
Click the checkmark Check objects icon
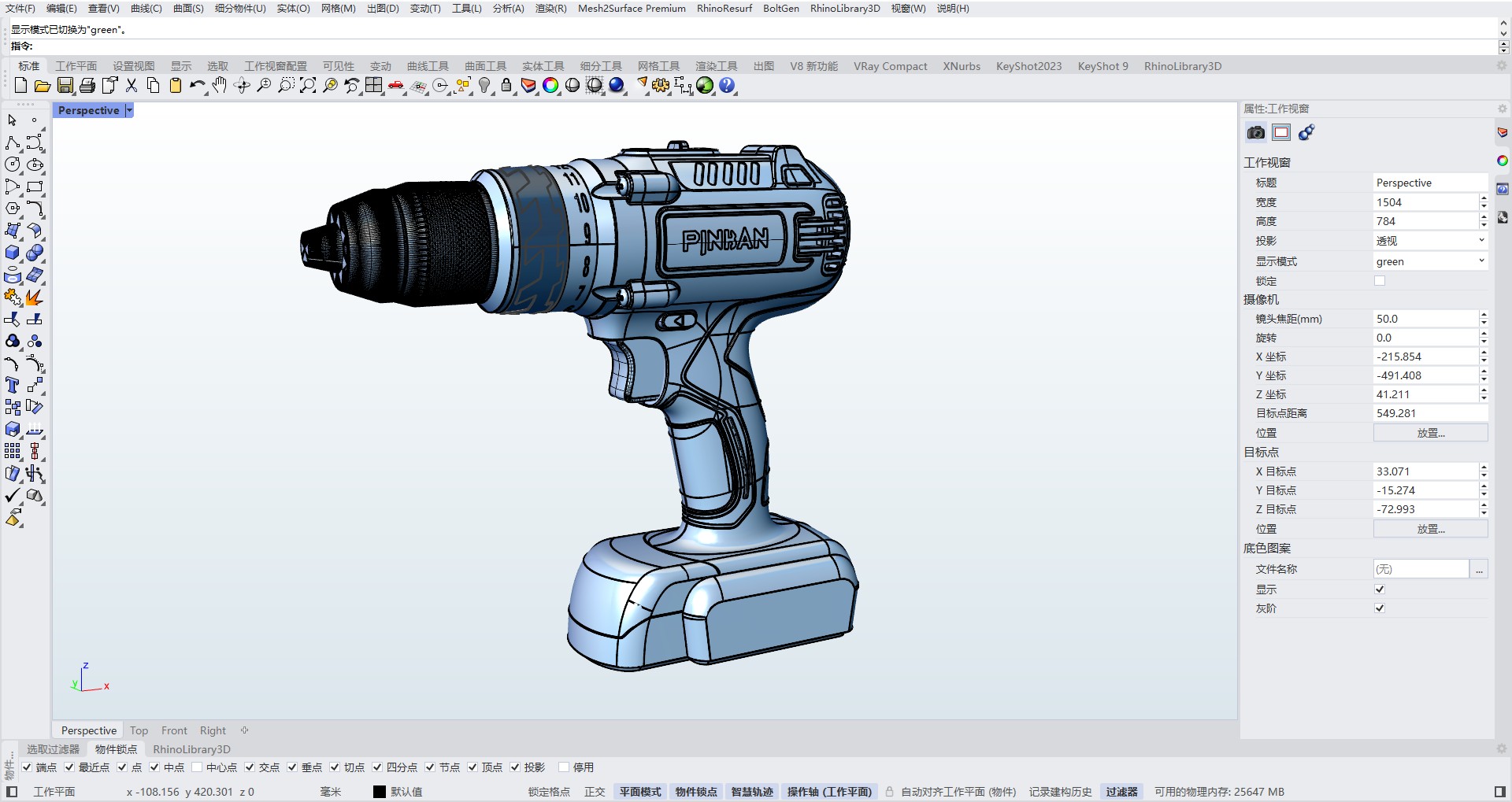click(x=13, y=495)
